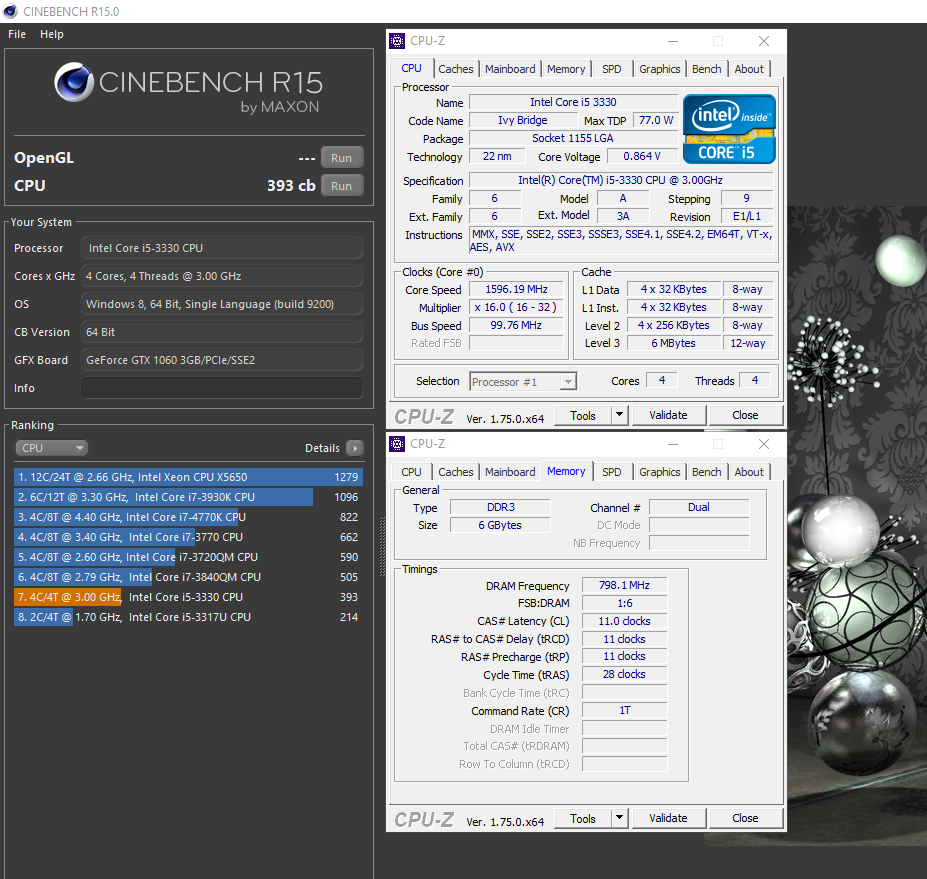
Task: Click the Cinebench app icon in title bar
Action: [11, 11]
